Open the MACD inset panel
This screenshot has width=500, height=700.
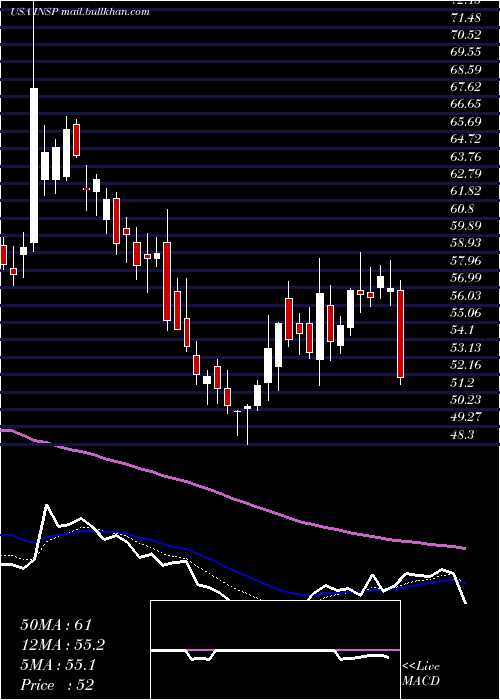point(275,650)
